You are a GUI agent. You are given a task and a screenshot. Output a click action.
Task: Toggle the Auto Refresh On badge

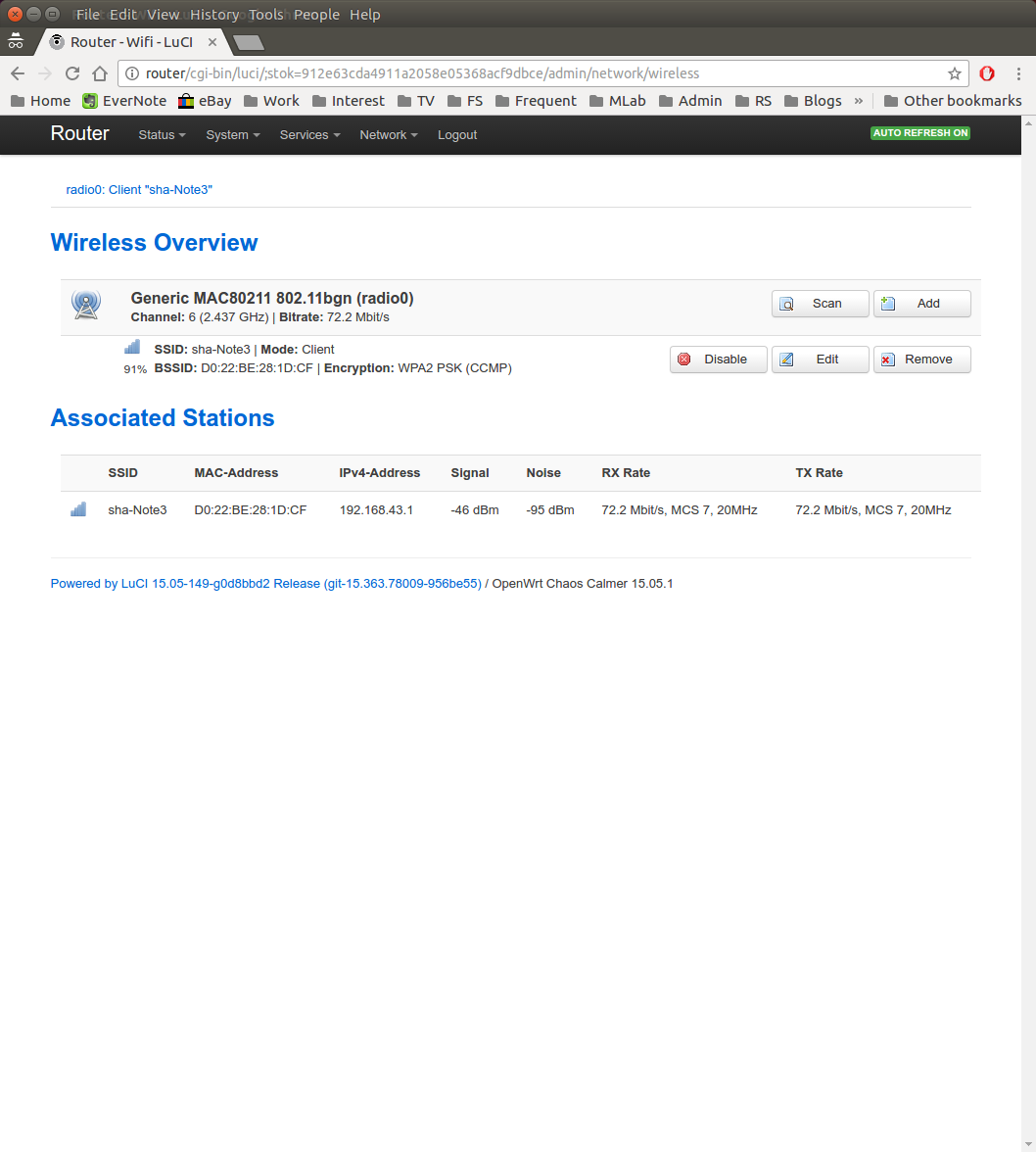919,133
